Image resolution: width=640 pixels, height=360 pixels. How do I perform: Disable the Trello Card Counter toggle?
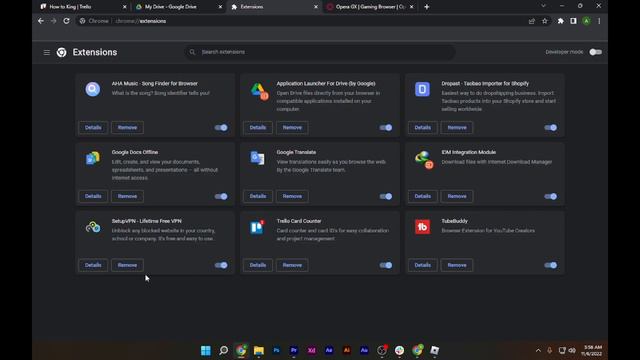coord(386,265)
